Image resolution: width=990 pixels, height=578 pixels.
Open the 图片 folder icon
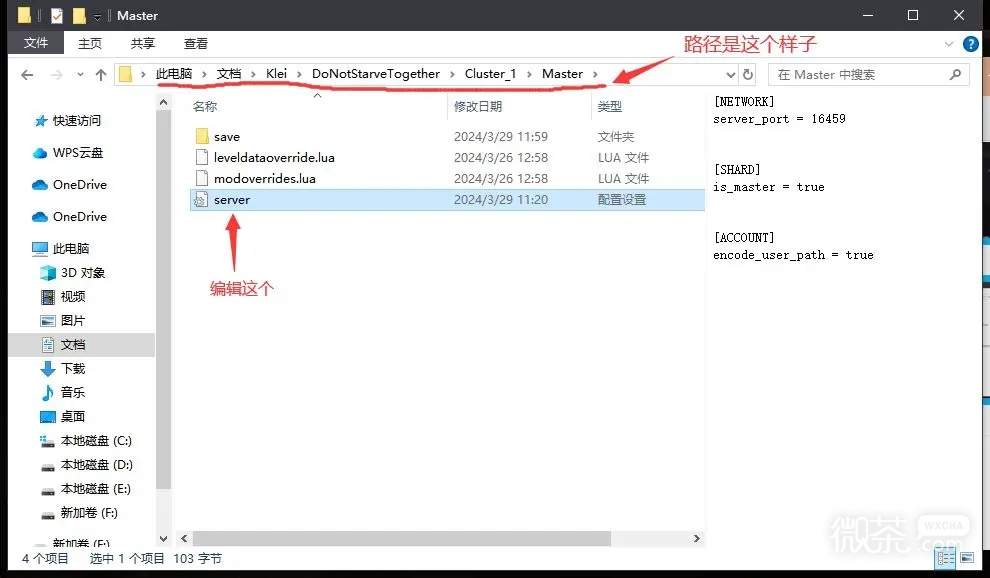tap(47, 321)
